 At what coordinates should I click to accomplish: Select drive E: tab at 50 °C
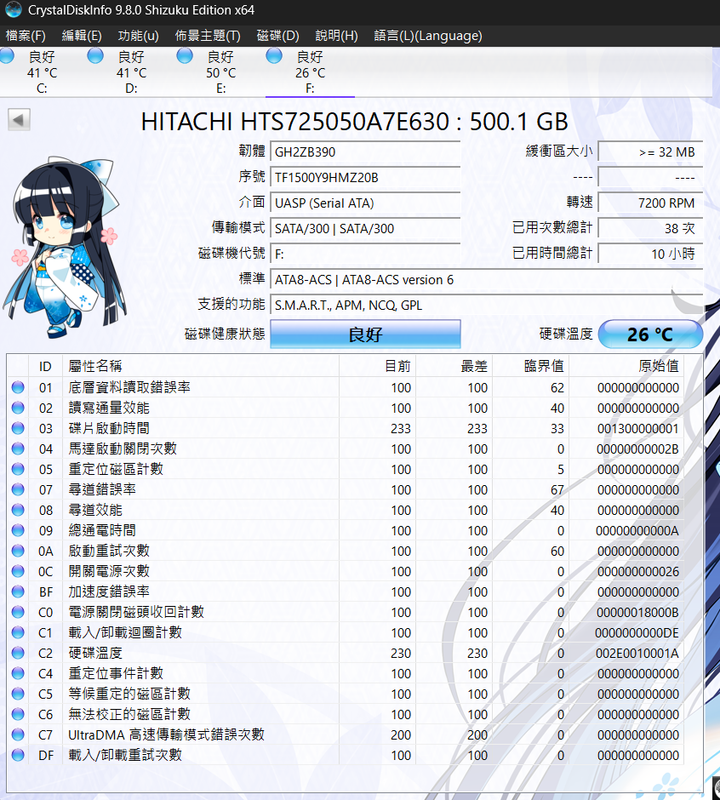[x=220, y=71]
